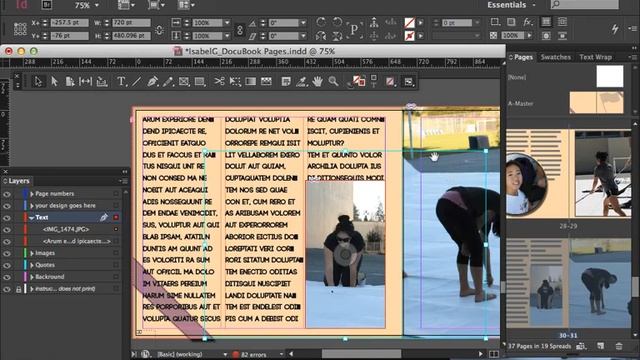Click the X position input field
The width and height of the screenshot is (640, 360).
tap(69, 23)
